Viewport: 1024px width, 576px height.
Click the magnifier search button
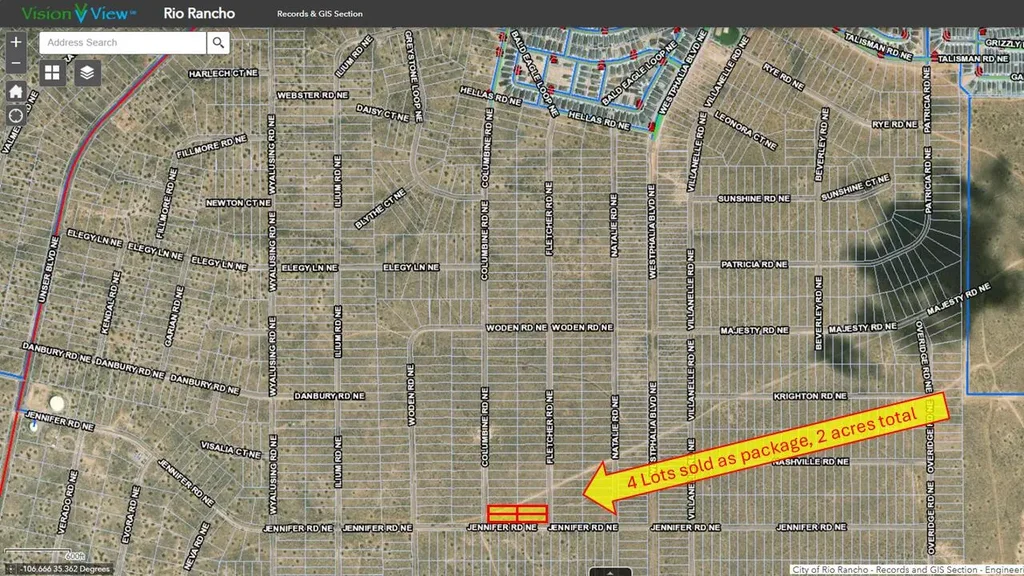point(218,43)
